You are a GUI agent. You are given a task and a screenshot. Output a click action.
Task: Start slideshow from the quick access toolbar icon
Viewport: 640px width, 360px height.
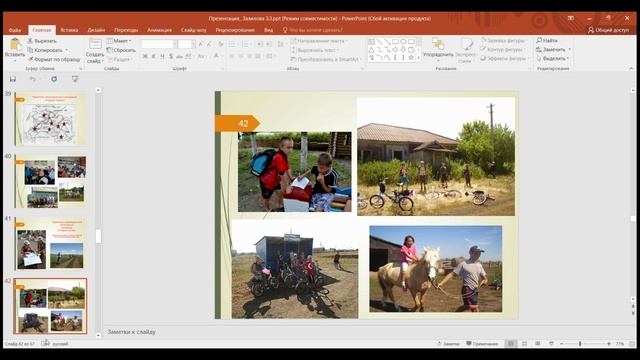point(75,79)
